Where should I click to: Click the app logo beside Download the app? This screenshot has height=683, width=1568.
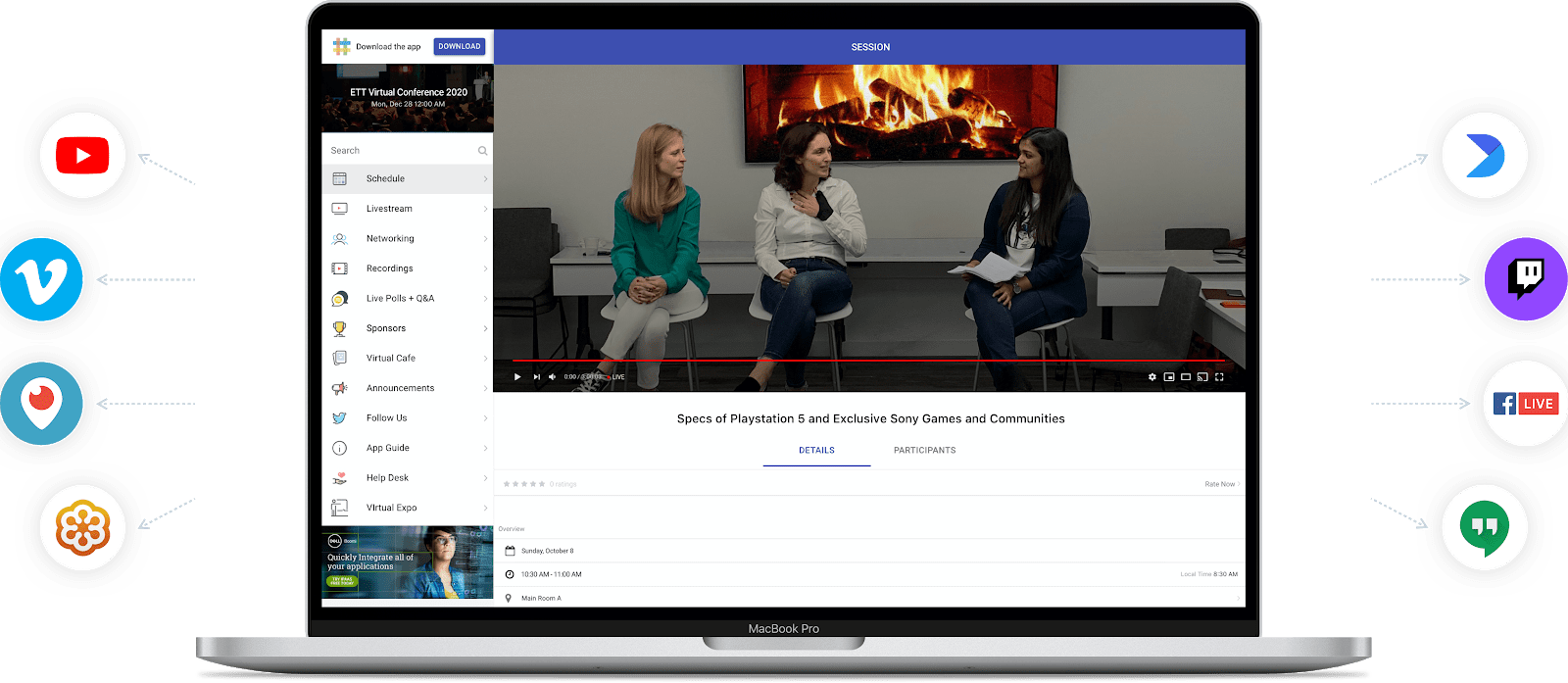pyautogui.click(x=341, y=46)
